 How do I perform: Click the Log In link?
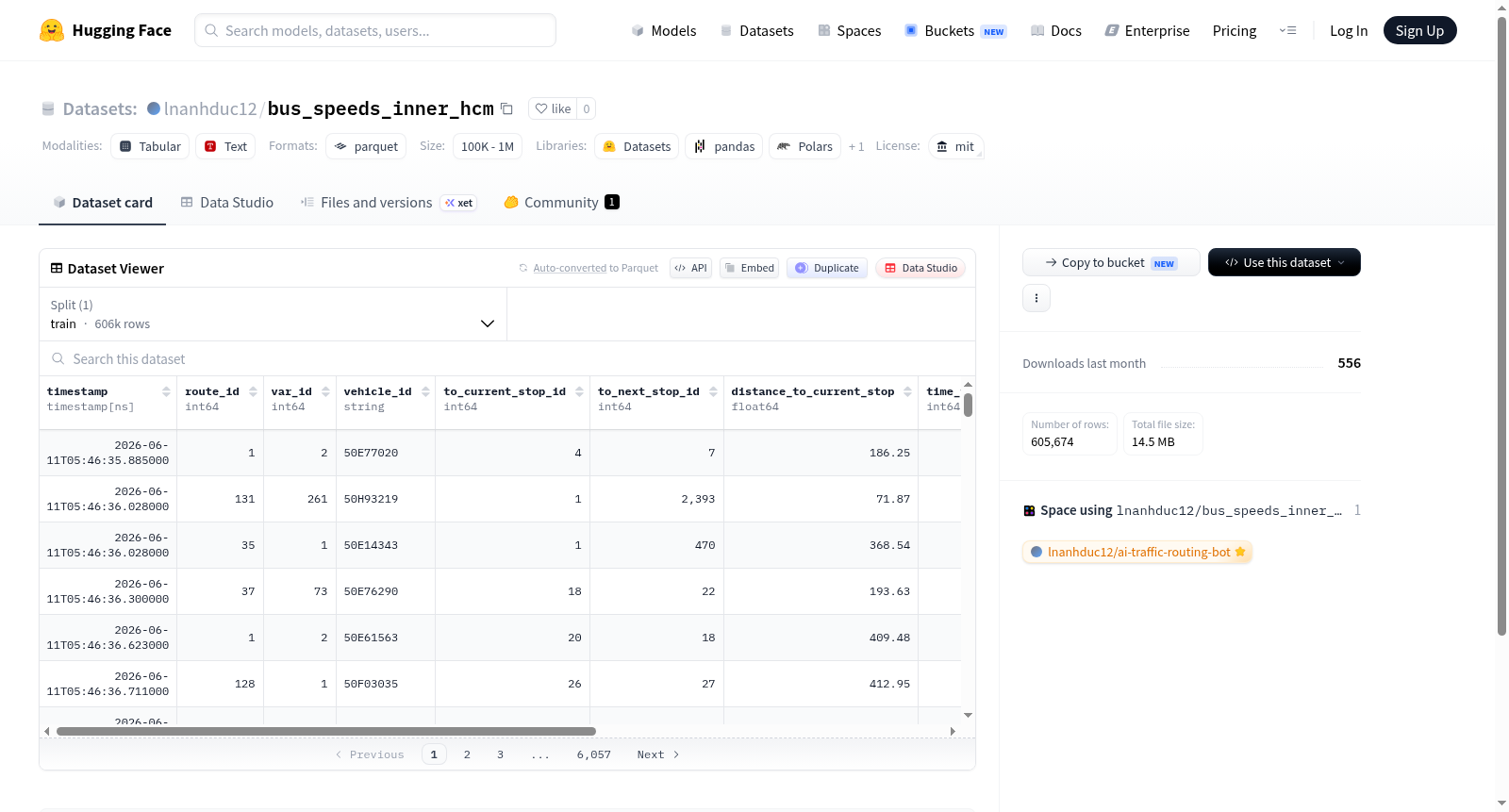pyautogui.click(x=1349, y=30)
